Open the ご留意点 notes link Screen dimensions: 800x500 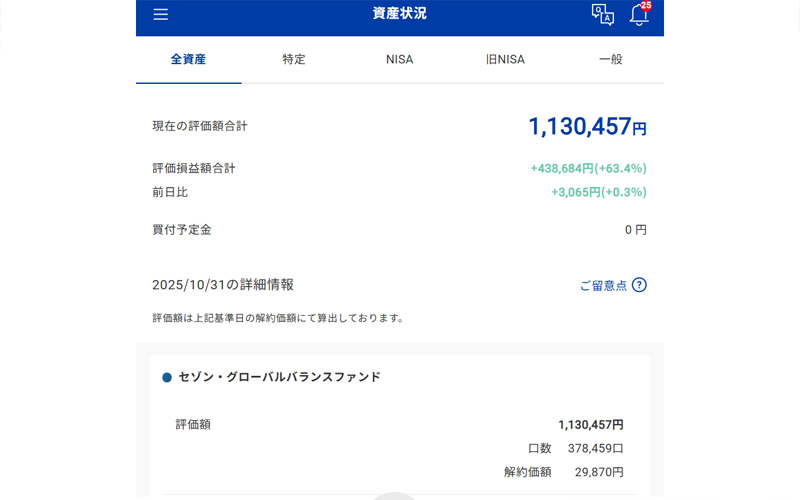pos(603,285)
